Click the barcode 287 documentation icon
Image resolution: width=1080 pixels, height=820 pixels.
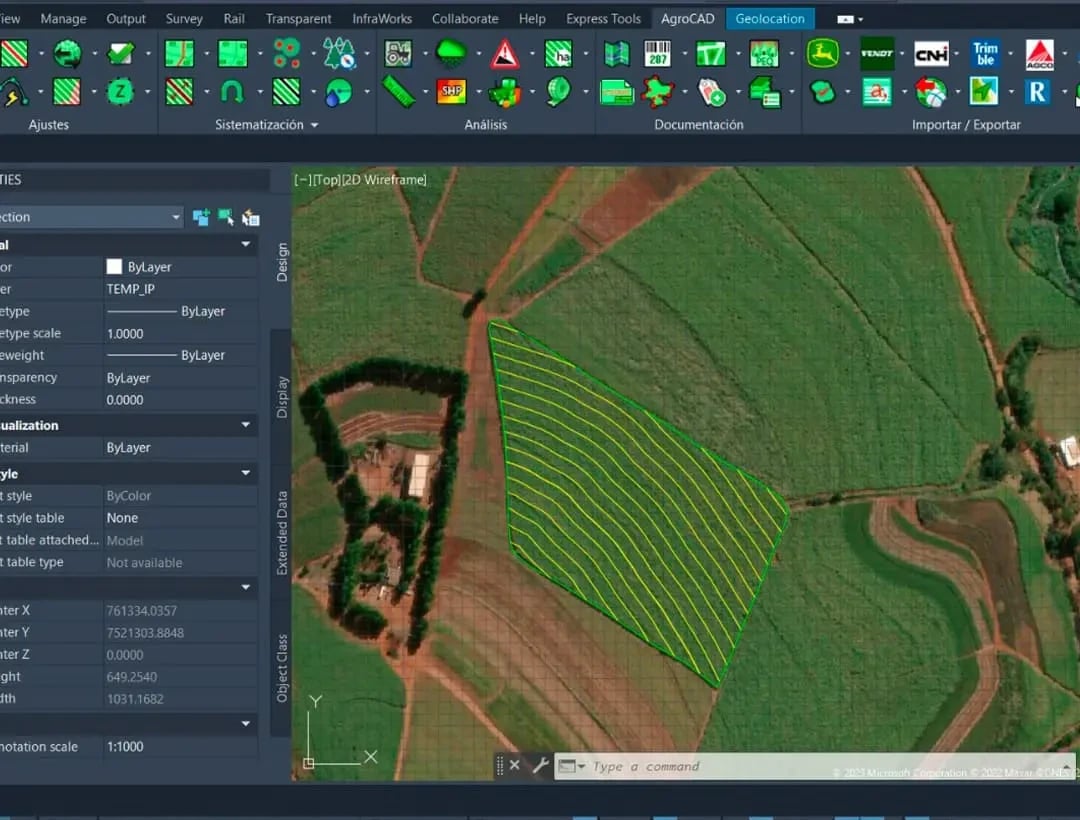(x=657, y=54)
